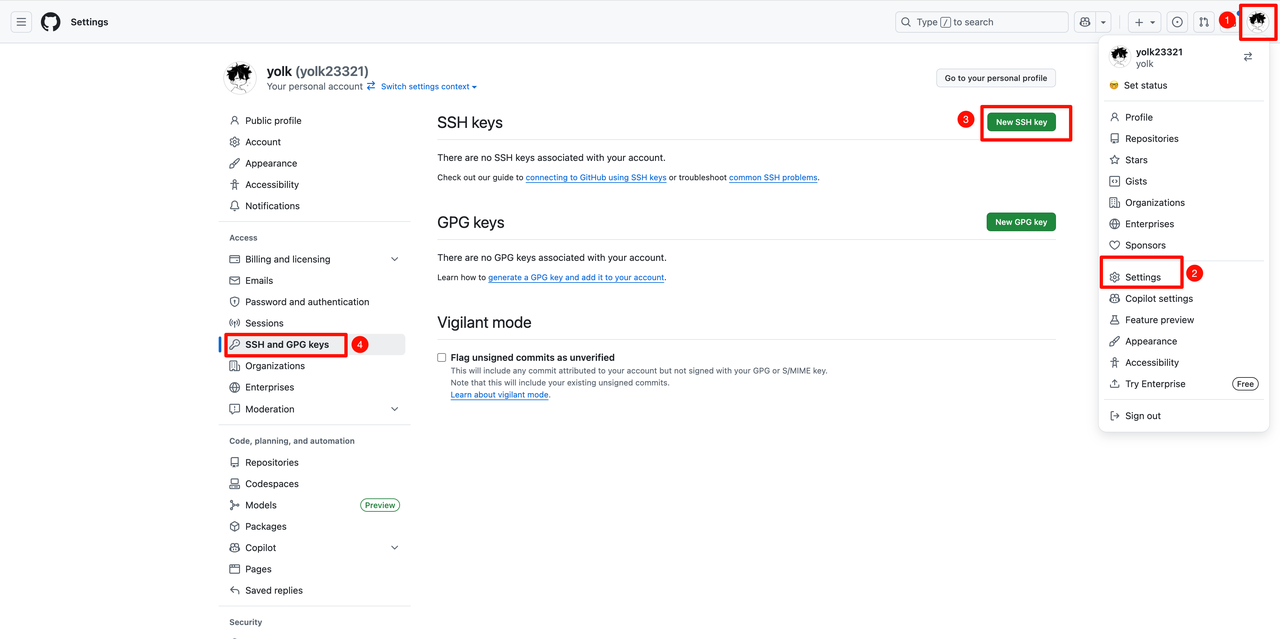This screenshot has height=639, width=1280.
Task: Open the connecting to GitHub using SSH keys link
Action: [596, 178]
